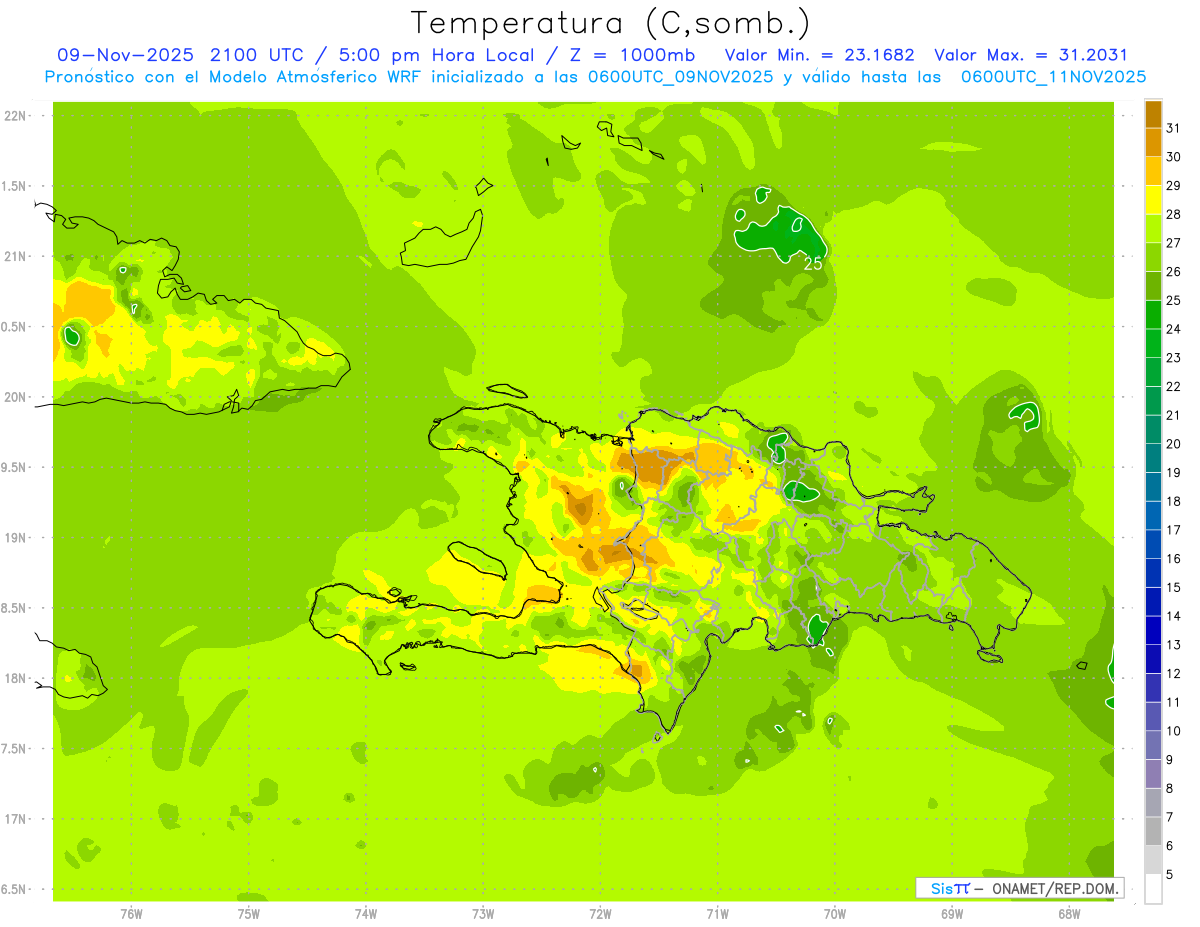The image size is (1200, 927).
Task: Click the '6.5N' latitude axis label
Action: click(15, 890)
